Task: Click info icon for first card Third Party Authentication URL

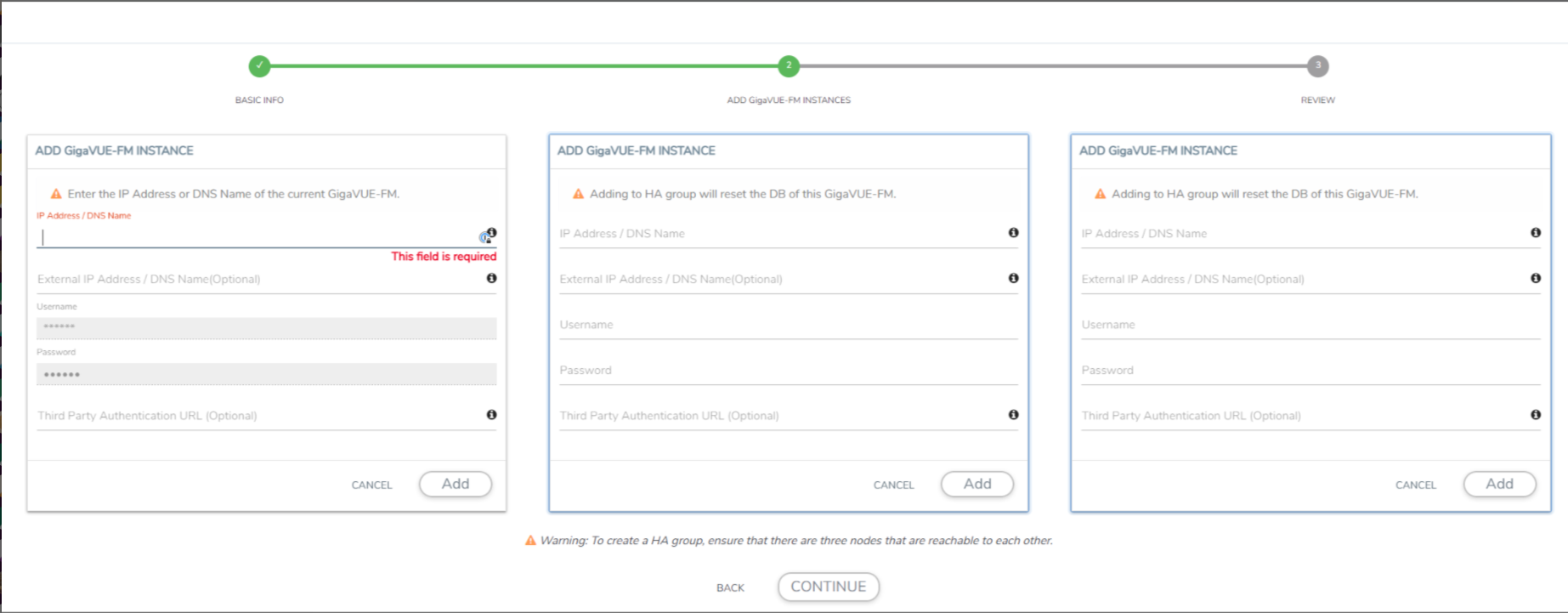Action: pos(491,415)
